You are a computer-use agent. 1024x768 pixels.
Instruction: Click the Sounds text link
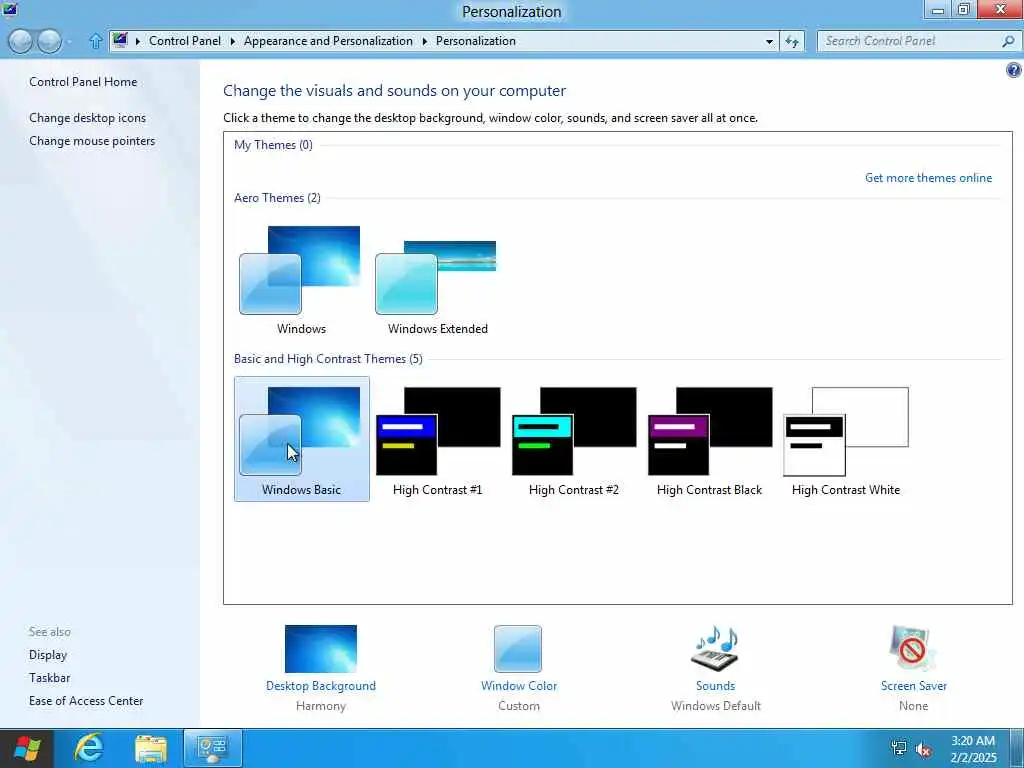(715, 686)
